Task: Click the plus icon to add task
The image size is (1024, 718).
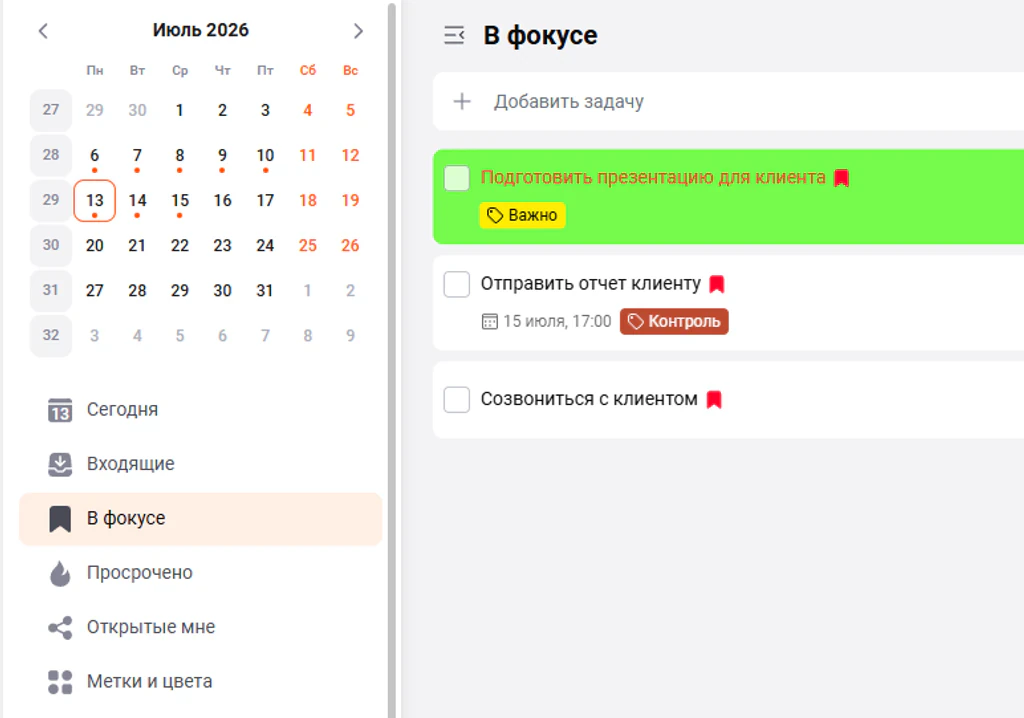Action: tap(462, 101)
